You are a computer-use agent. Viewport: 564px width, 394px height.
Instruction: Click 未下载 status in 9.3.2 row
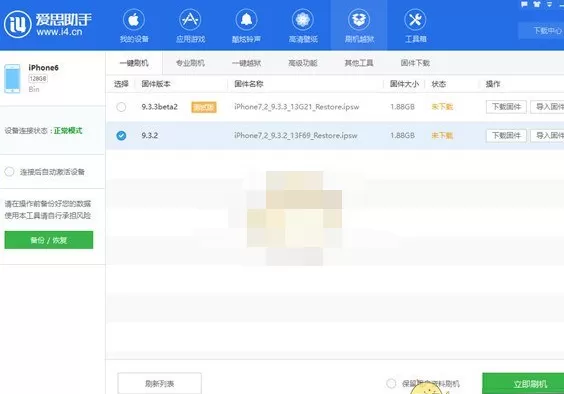[442, 136]
